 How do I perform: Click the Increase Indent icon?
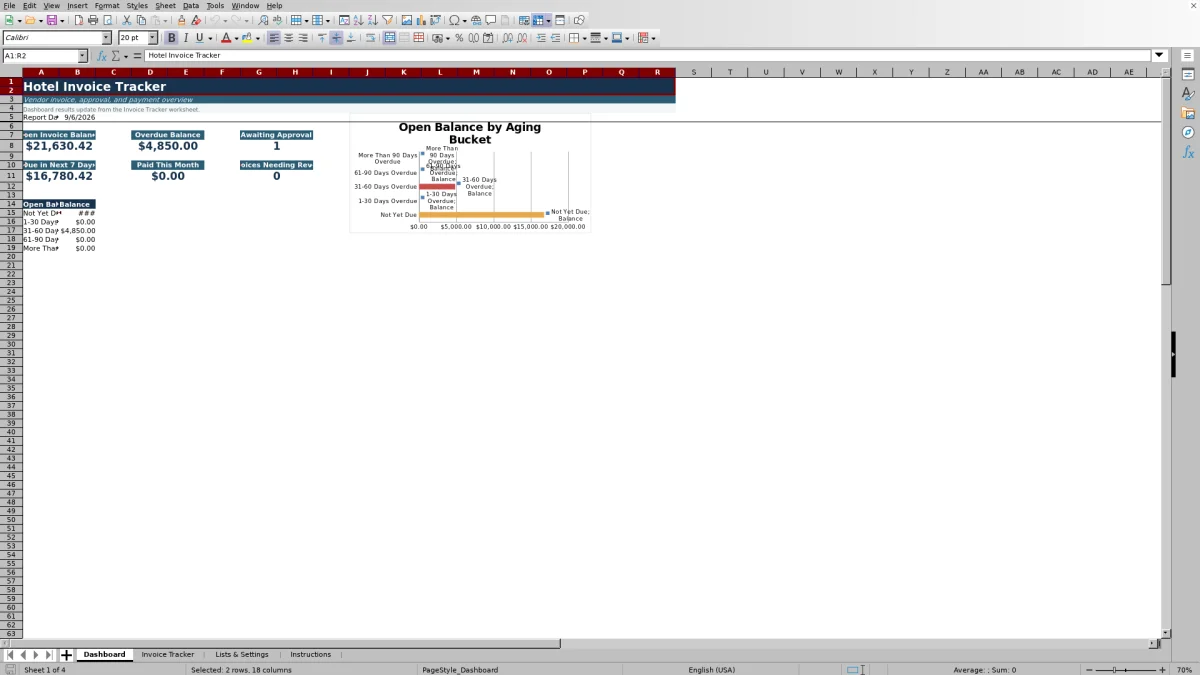click(541, 38)
